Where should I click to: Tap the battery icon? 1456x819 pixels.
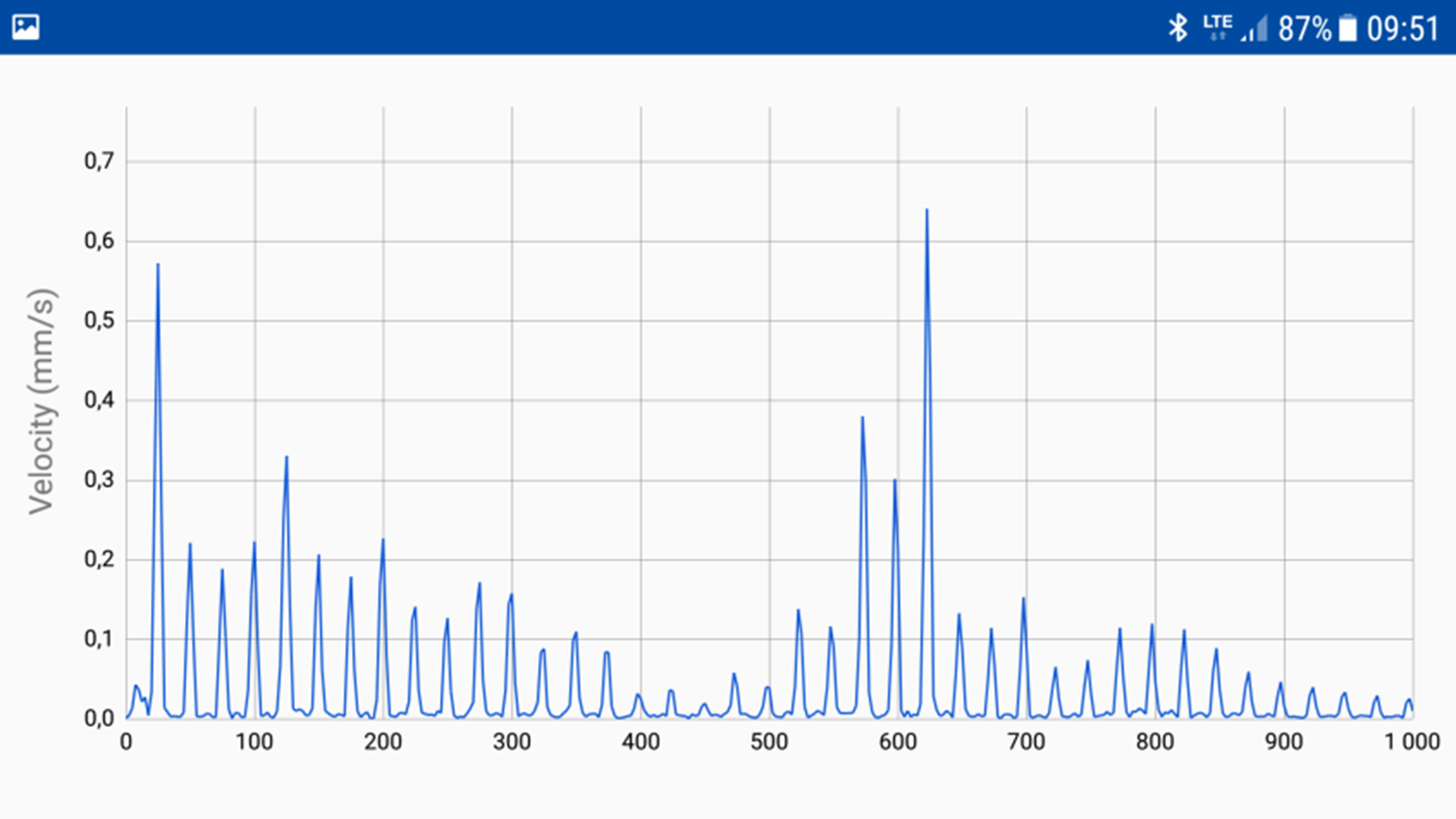[x=1347, y=28]
